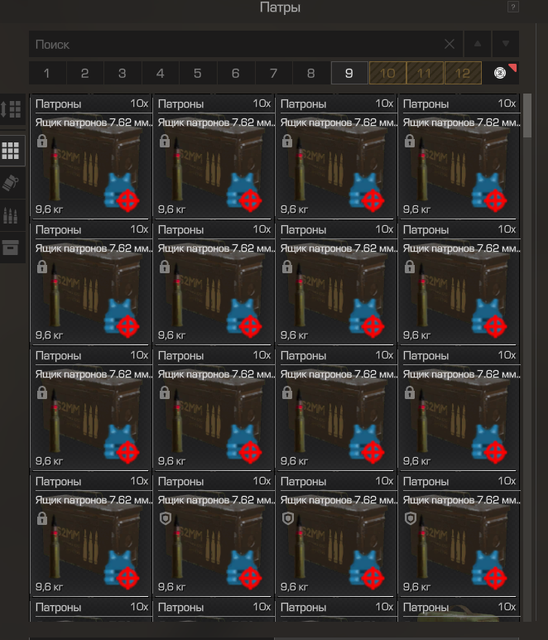This screenshot has height=640, width=548.
Task: Switch to stash tab 8
Action: (x=311, y=73)
